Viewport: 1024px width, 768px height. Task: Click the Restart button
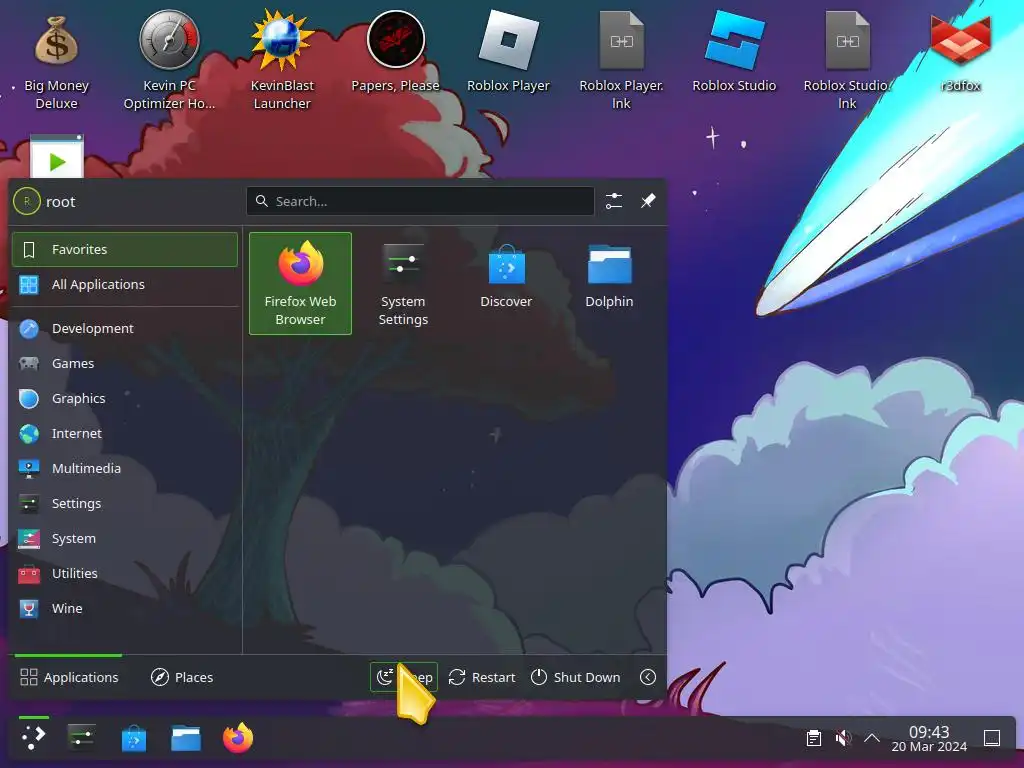point(482,677)
